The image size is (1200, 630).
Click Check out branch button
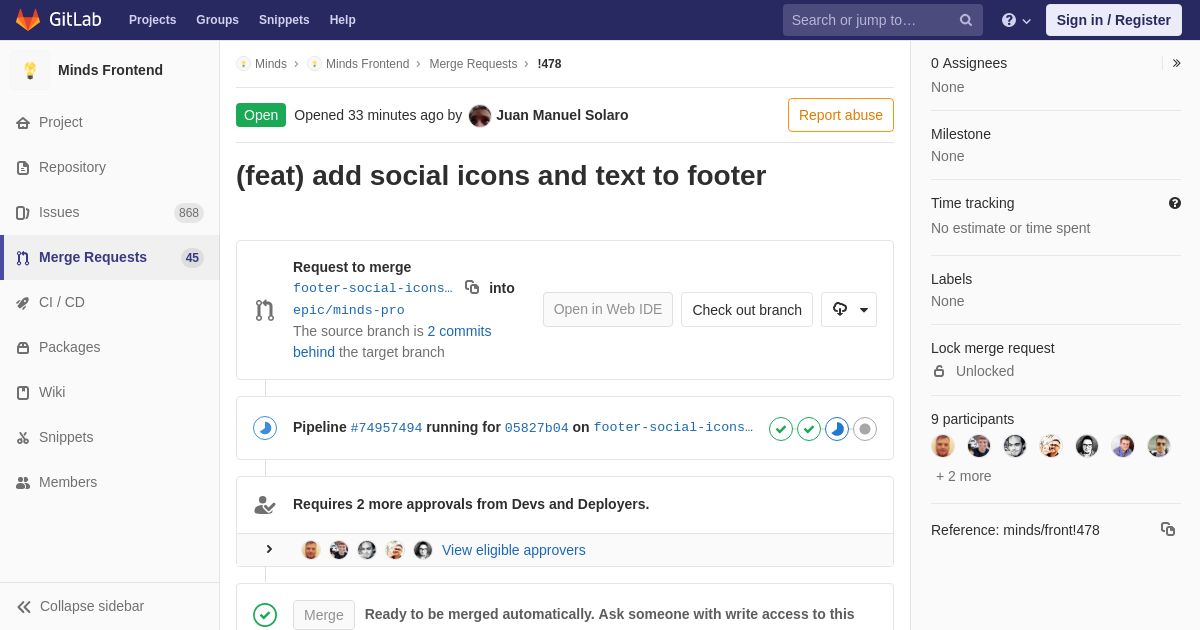point(747,309)
